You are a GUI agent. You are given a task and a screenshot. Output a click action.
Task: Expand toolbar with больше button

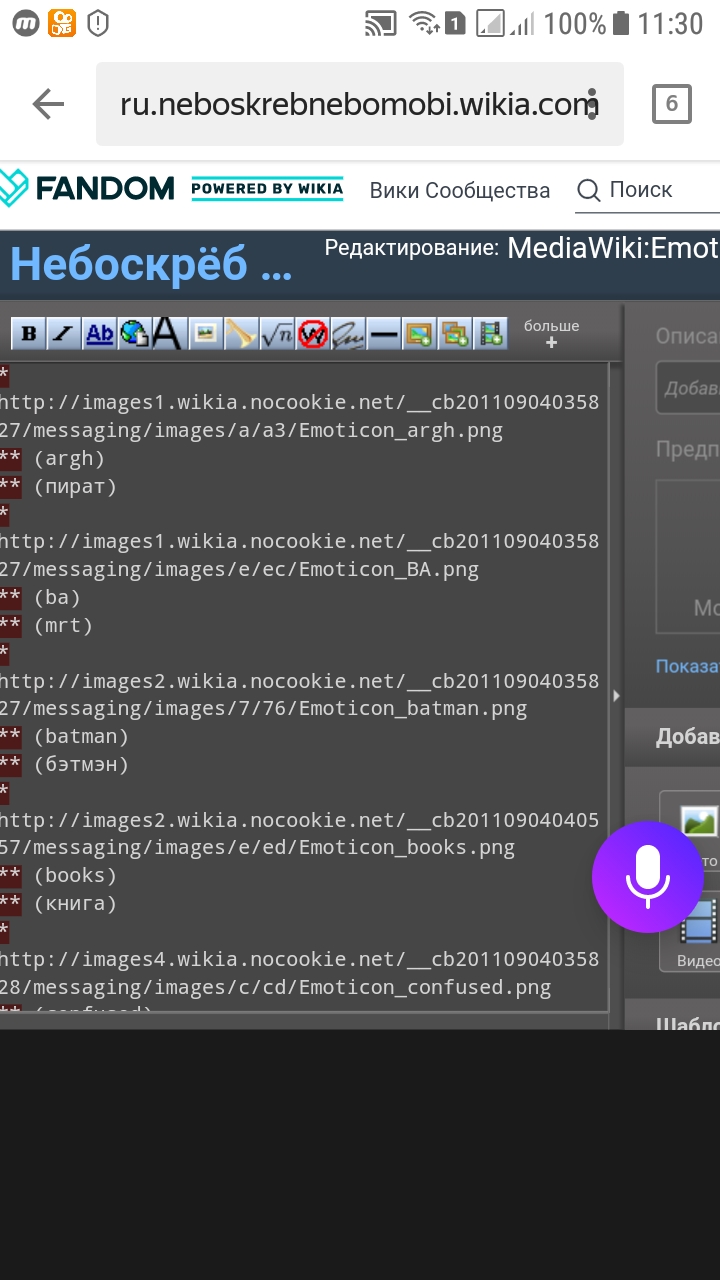point(551,334)
